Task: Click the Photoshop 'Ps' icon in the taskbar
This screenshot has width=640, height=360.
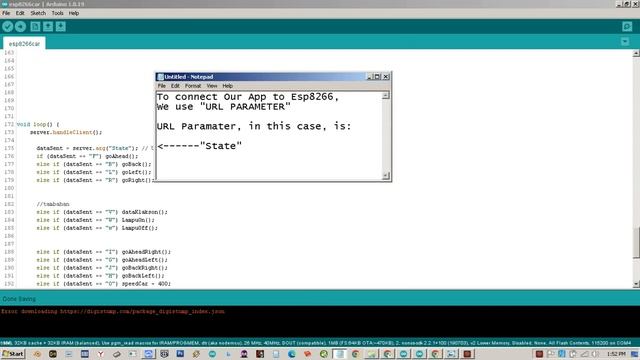Action: click(180, 354)
